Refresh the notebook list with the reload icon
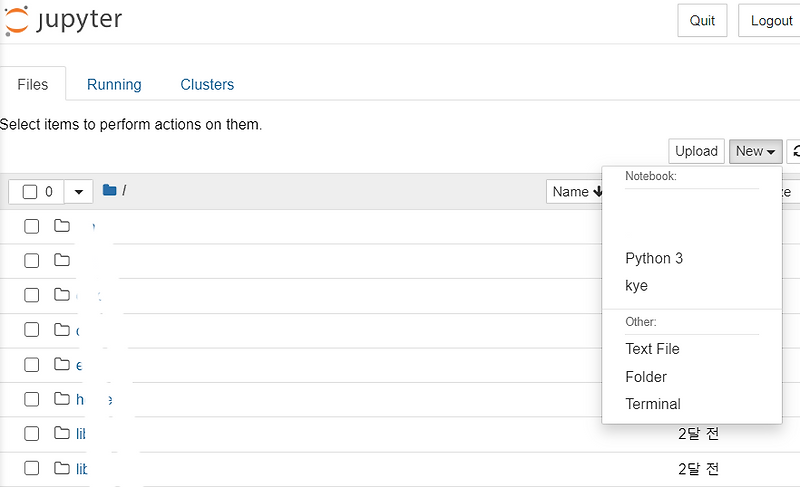This screenshot has height=487, width=800. tap(796, 151)
